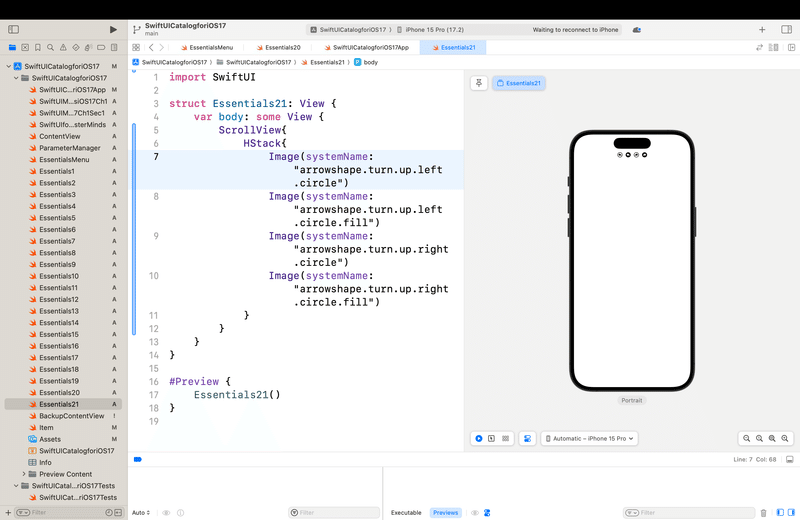
Task: Open the Find navigator magnifier icon
Action: coord(51,47)
